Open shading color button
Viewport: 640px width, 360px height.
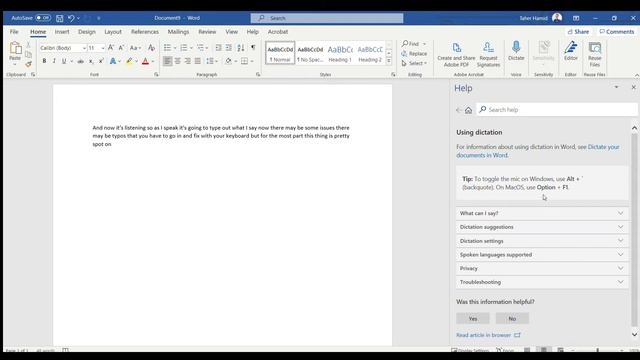pyautogui.click(x=229, y=61)
